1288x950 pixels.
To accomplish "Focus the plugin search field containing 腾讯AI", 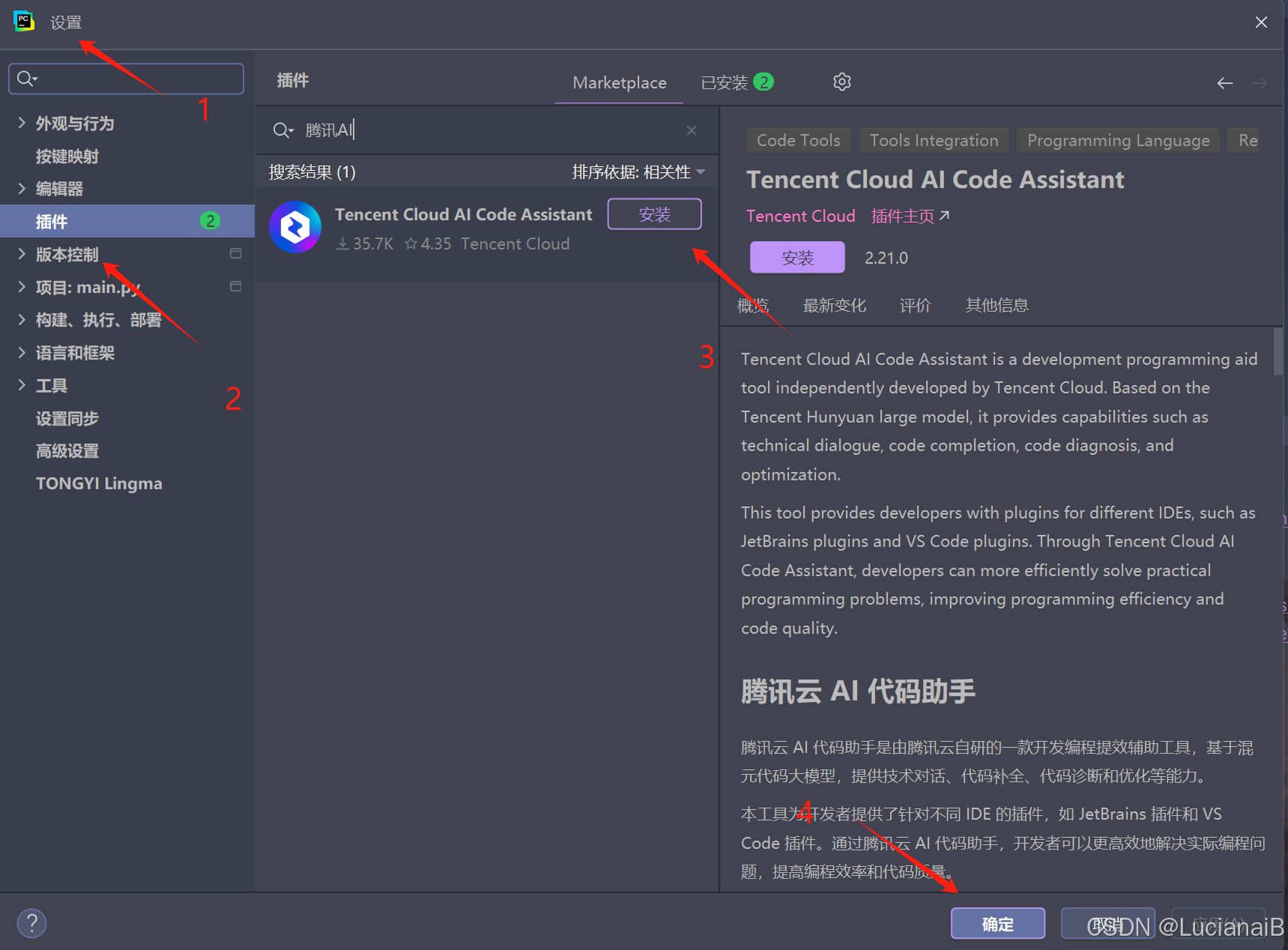I will point(487,130).
